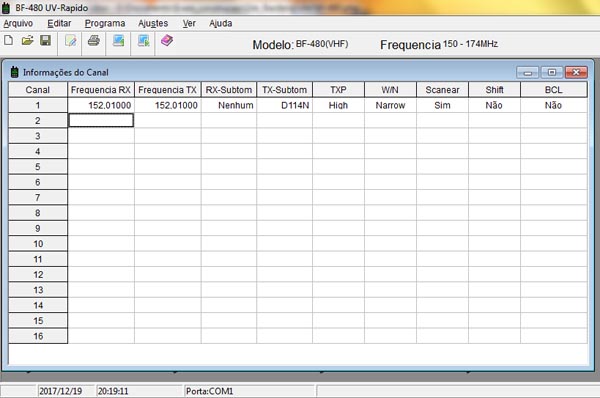Click the radio icon in Informações do Canal title
Viewport: 600px width, 398px height.
click(x=15, y=72)
